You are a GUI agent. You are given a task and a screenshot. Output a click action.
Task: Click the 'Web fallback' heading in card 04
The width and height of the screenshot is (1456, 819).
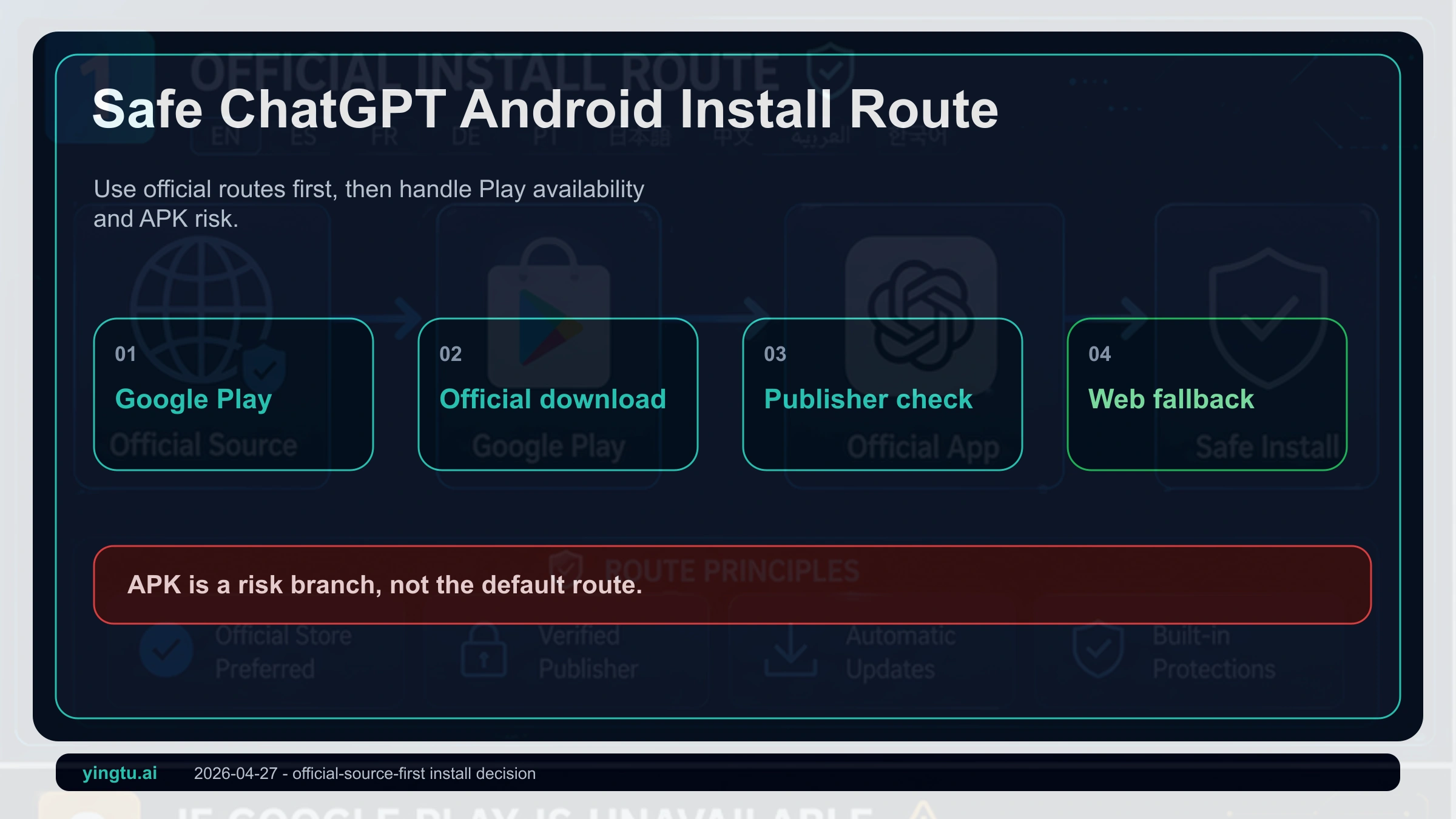coord(1171,399)
